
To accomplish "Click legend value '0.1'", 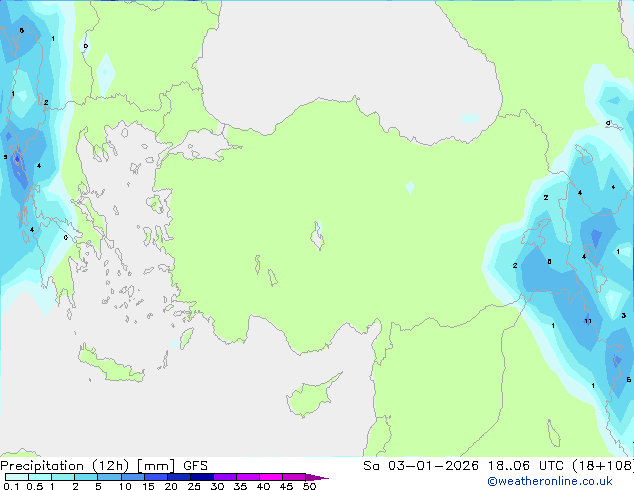I will click(x=11, y=486).
